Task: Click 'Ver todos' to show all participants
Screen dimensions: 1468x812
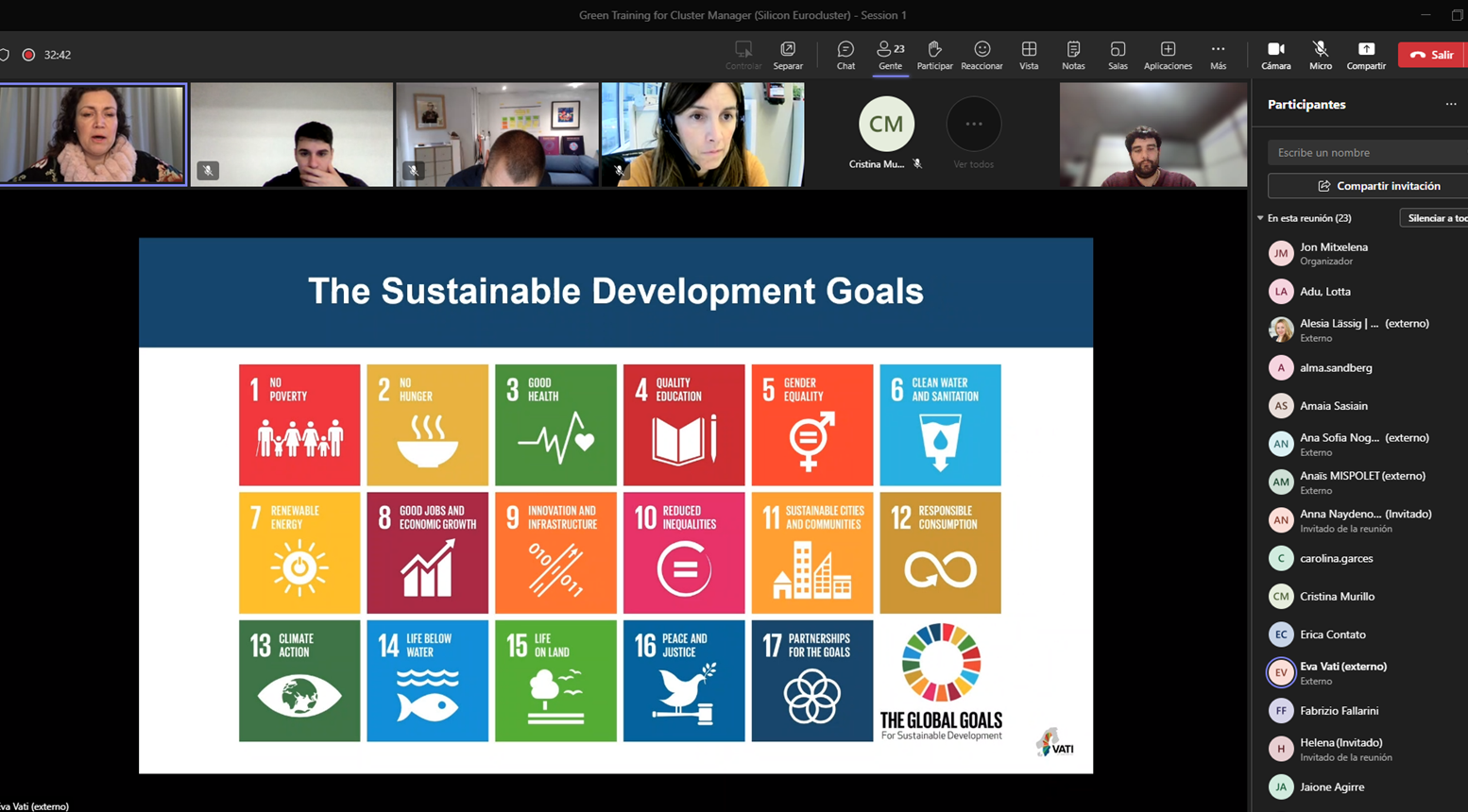Action: 973,133
